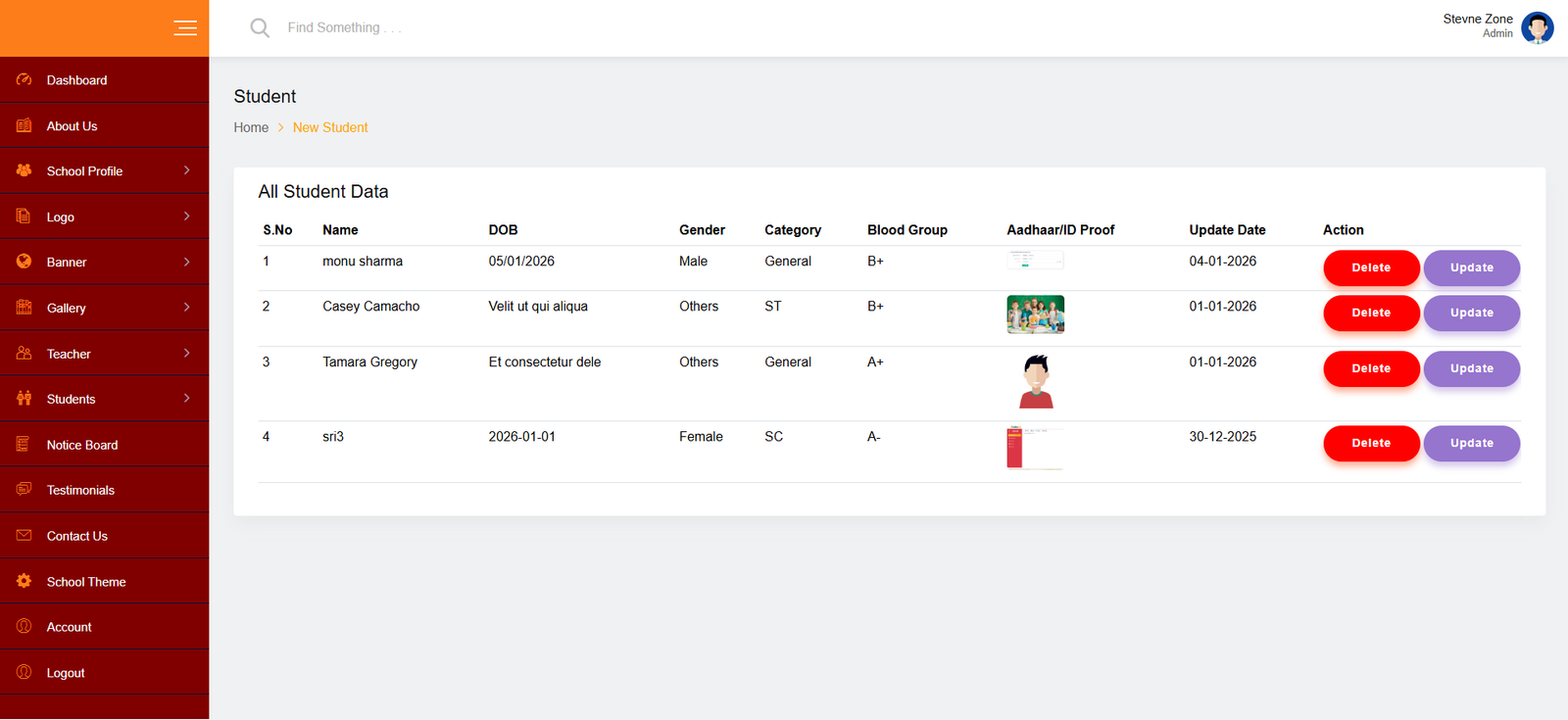
Task: Click the name cell Tamara Gregory
Action: 369,362
